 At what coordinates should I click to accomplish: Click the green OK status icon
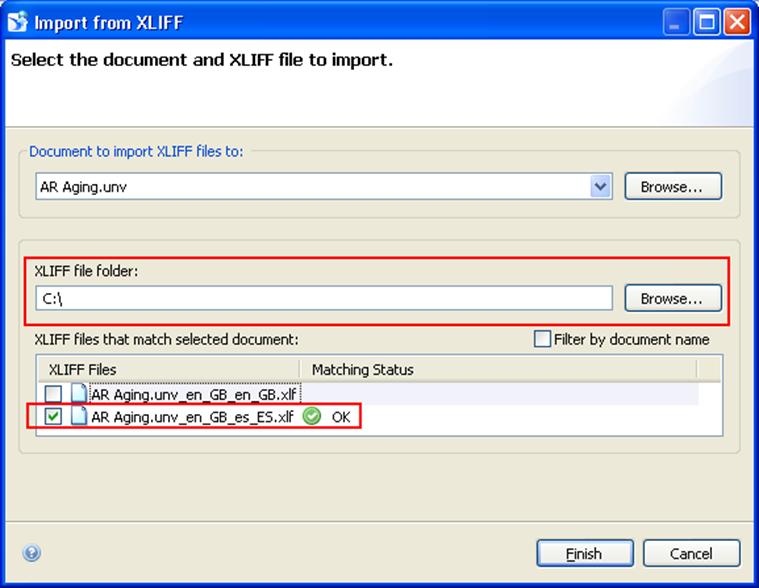pos(312,417)
